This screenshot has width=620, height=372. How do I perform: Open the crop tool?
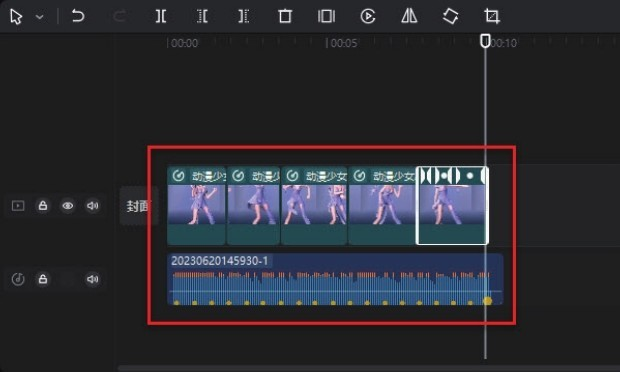(x=492, y=16)
